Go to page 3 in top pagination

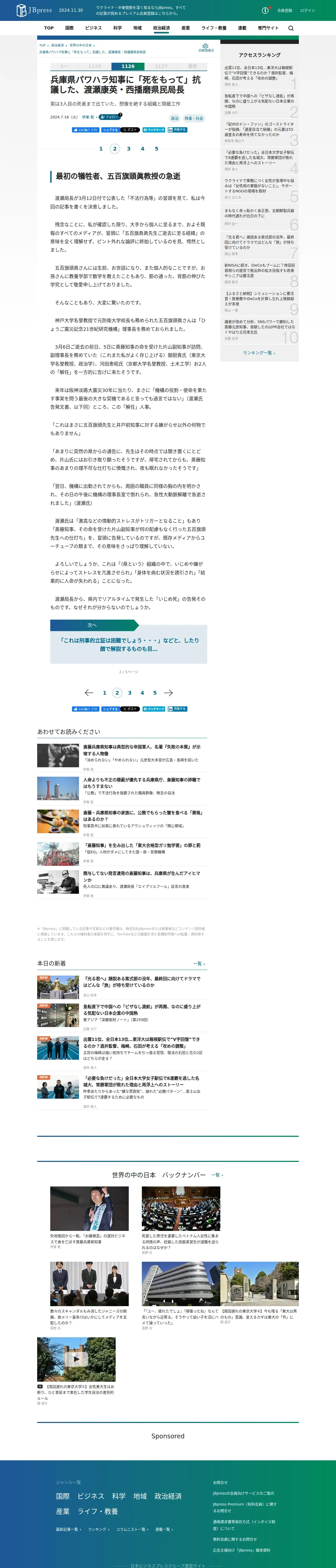pyautogui.click(x=129, y=148)
